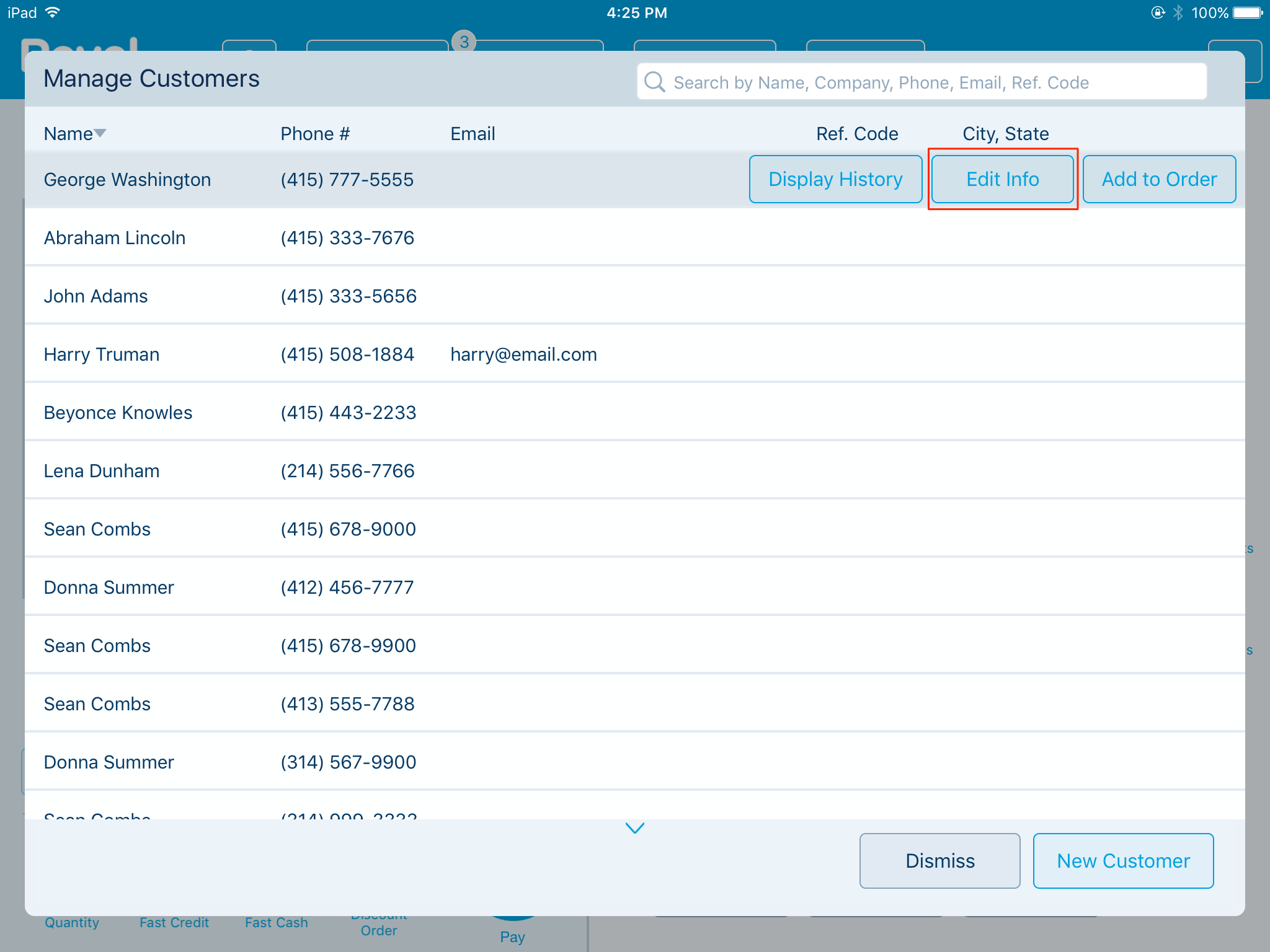
Task: Click Pay in the background screen
Action: (x=512, y=937)
